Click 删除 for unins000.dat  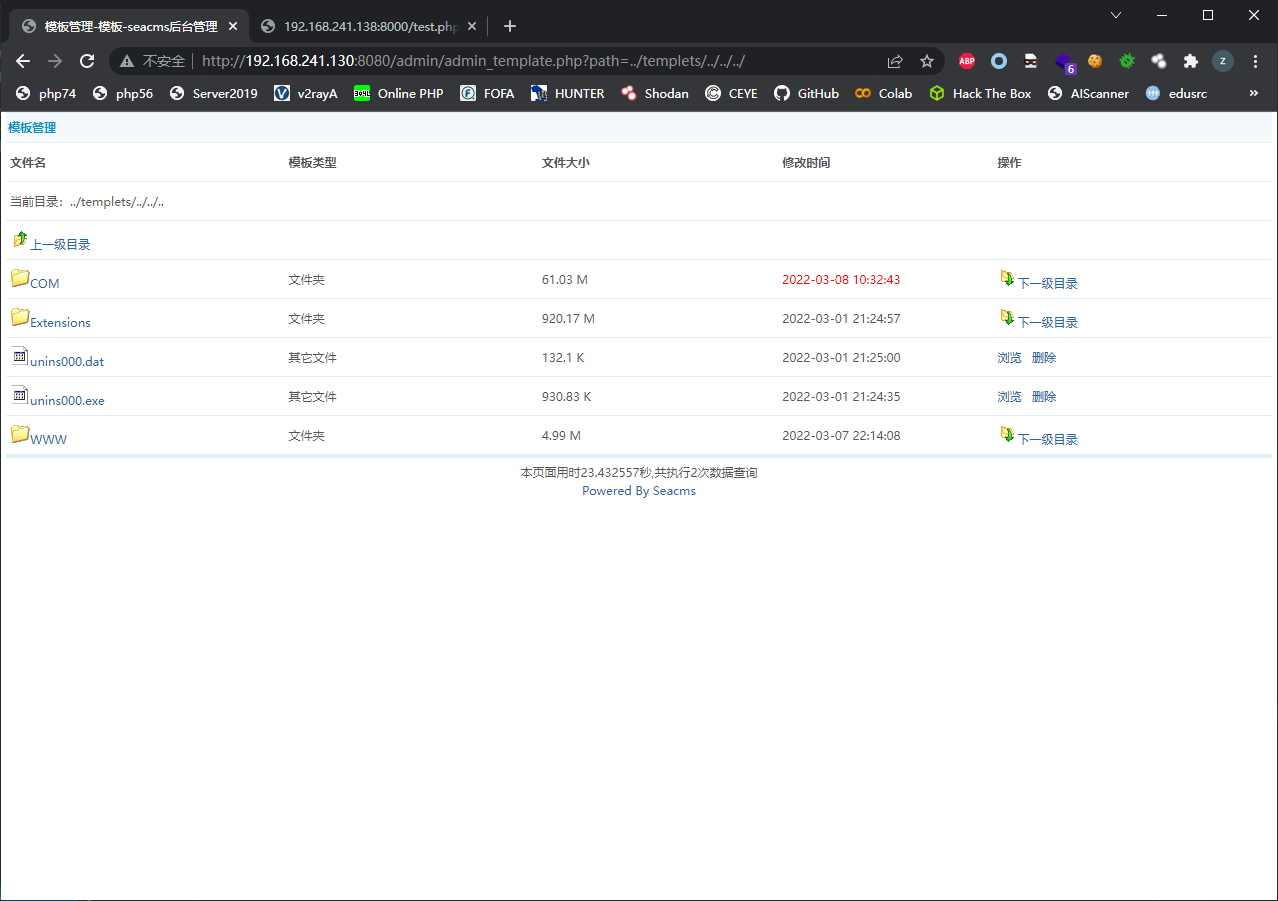point(1044,357)
